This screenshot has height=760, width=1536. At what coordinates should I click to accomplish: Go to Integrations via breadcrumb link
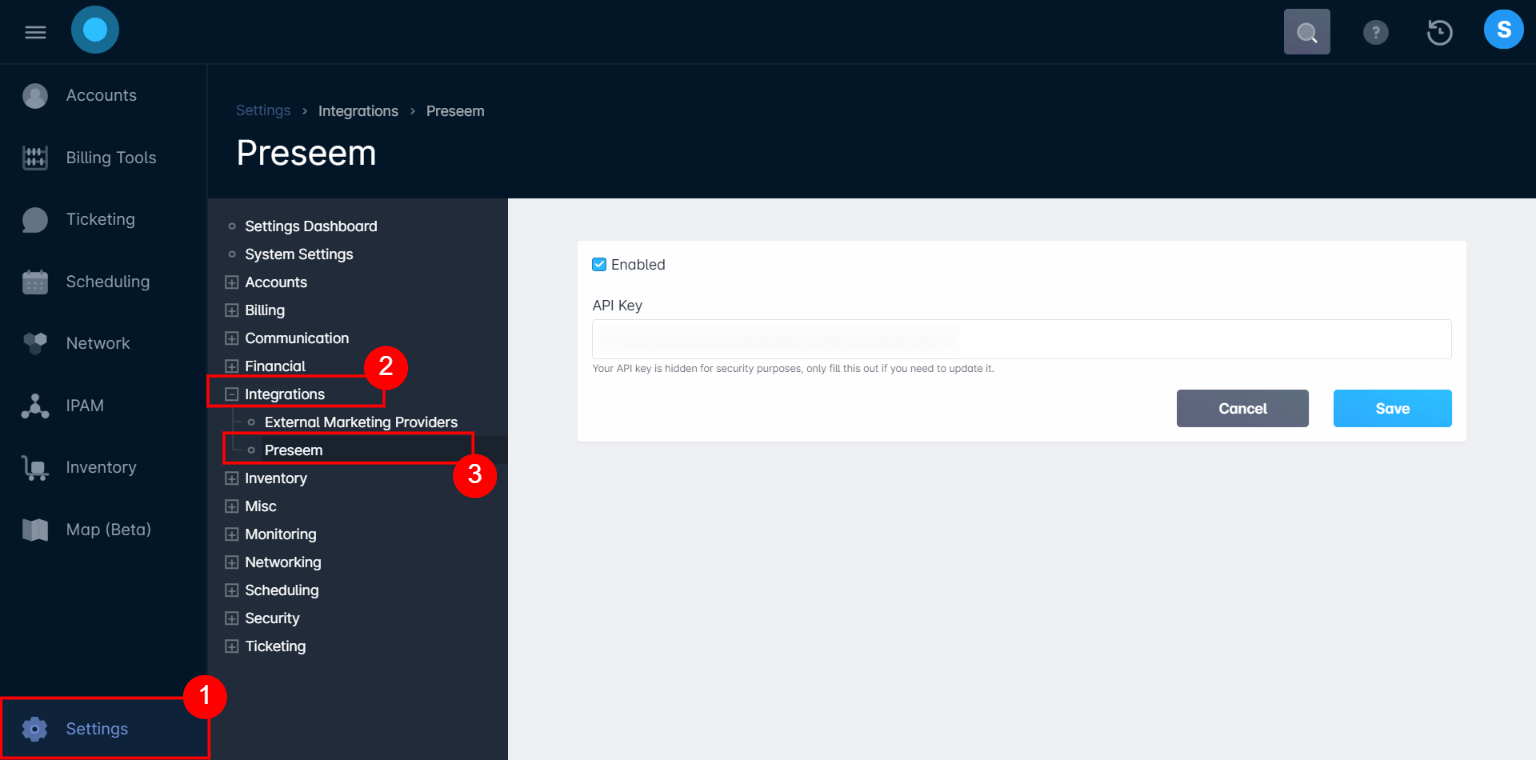tap(358, 111)
